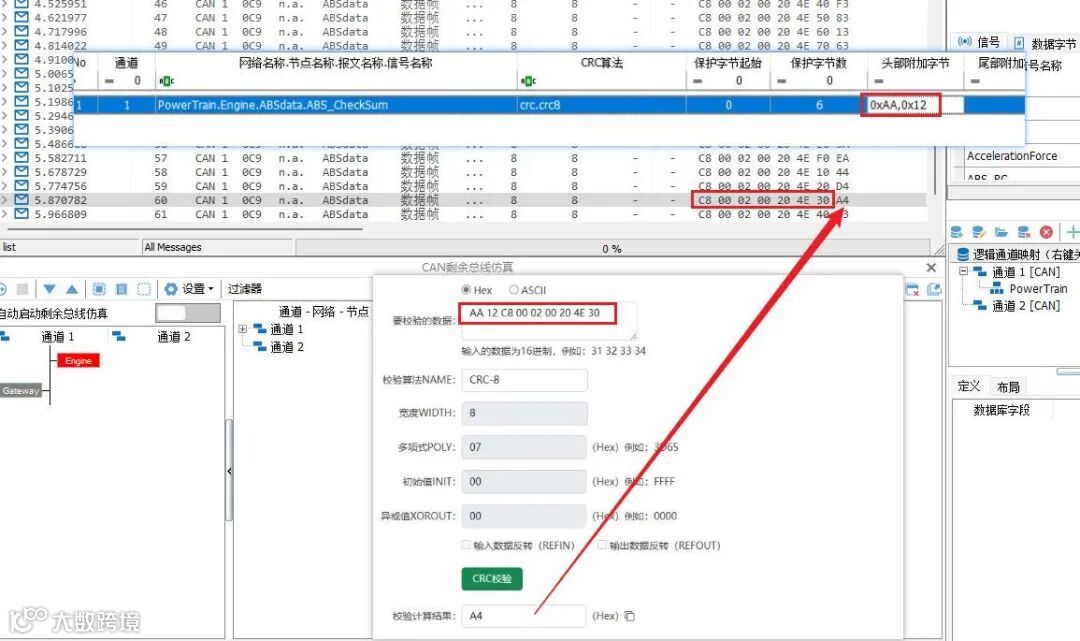The width and height of the screenshot is (1080, 641).
Task: Click the 过滤器 filter label
Action: coord(245,289)
